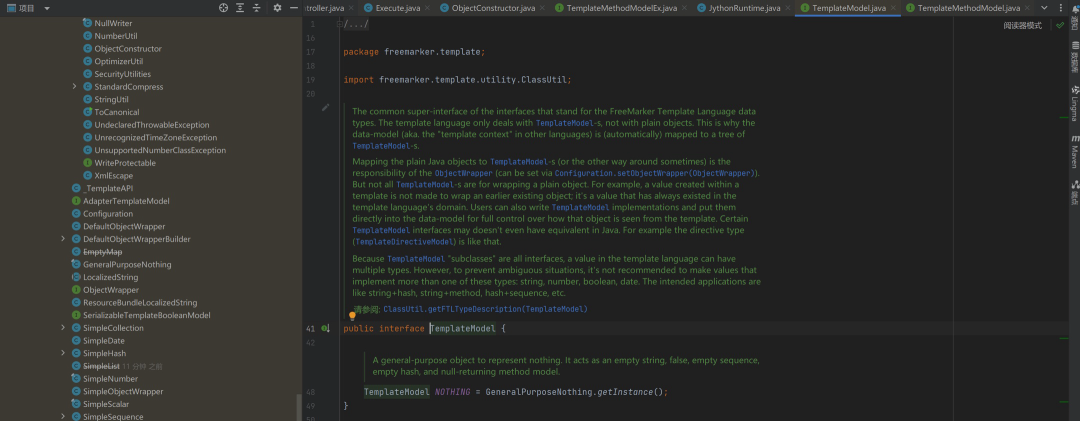The image size is (1080, 421).
Task: Select SecurityUtilities in project tree
Action: [x=123, y=74]
